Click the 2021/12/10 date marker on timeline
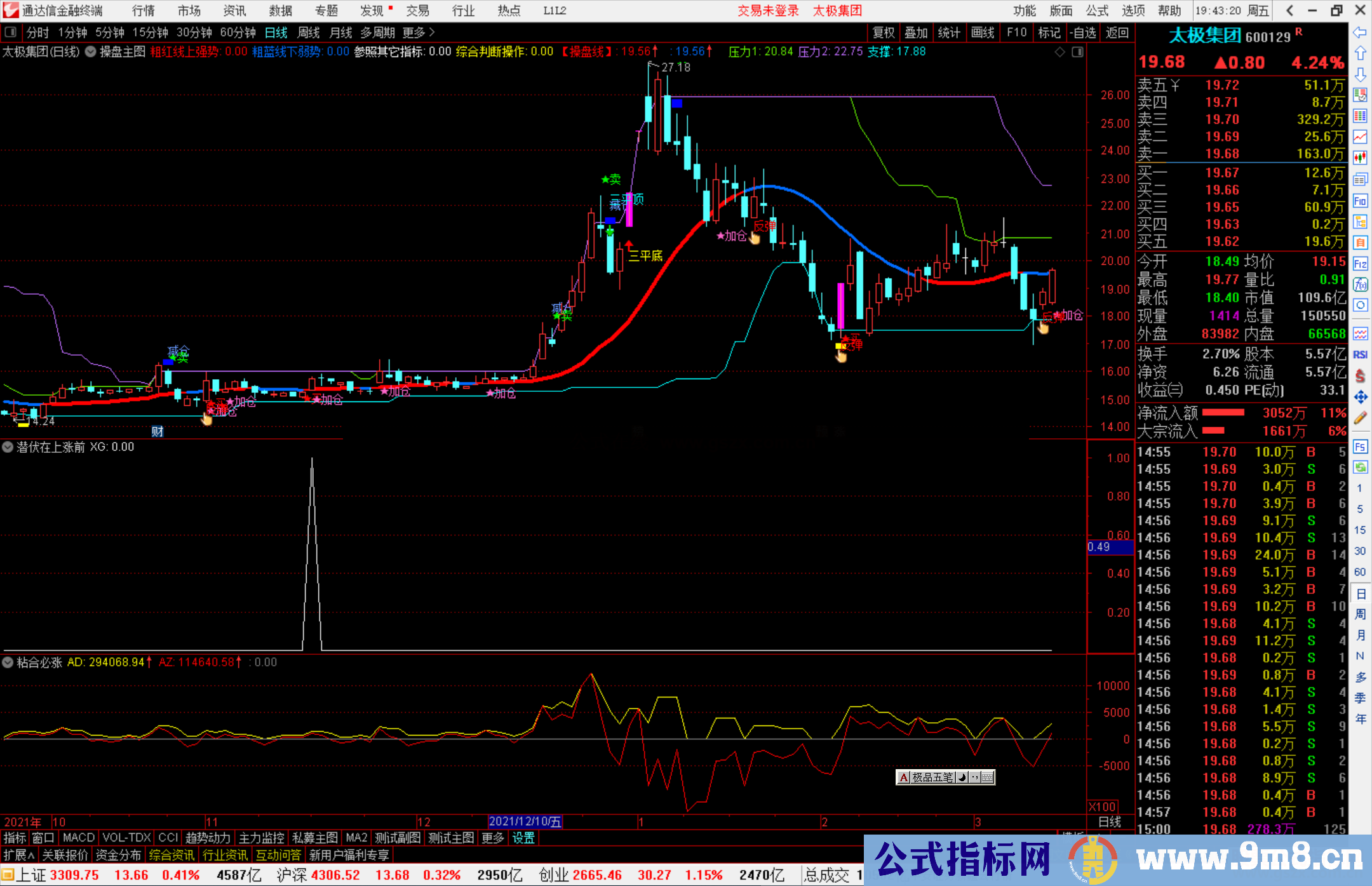 tap(525, 822)
